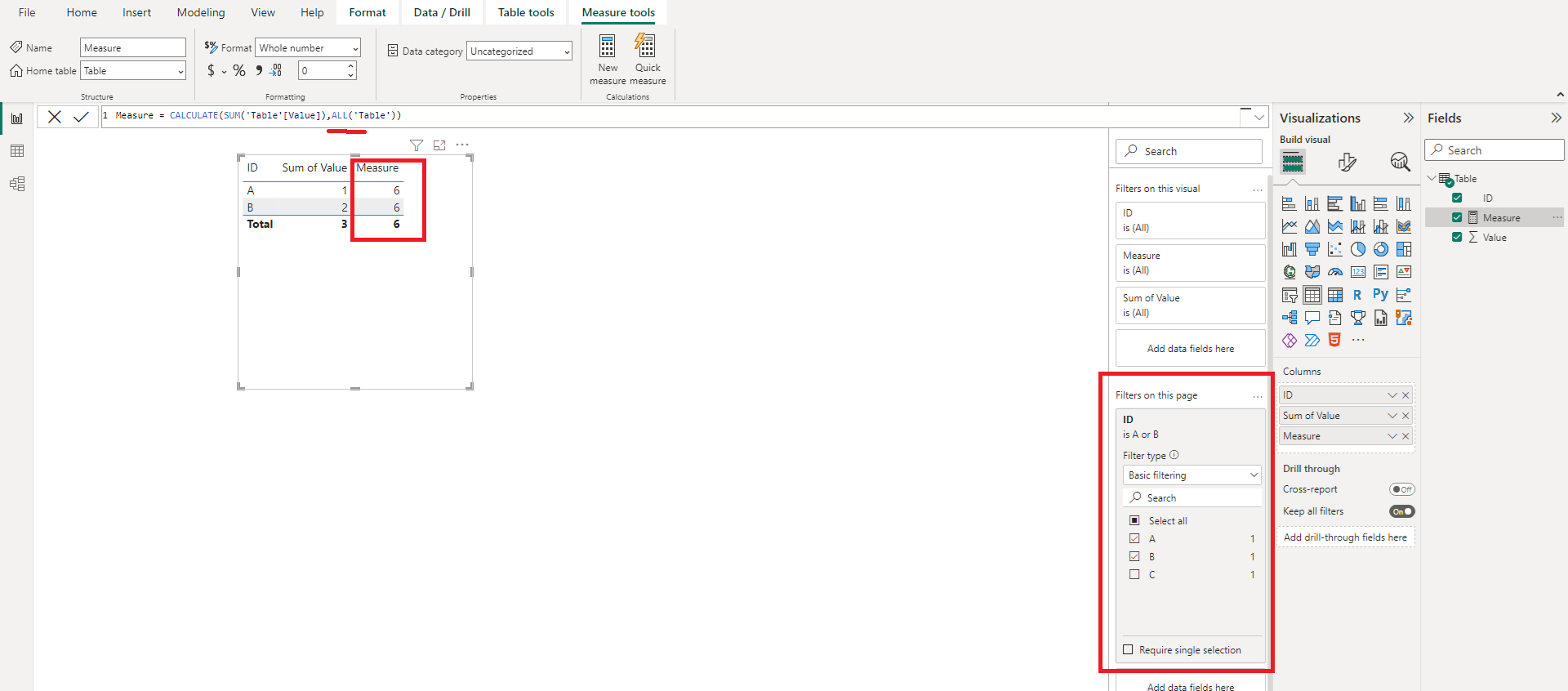Choose the Line chart visualization
Screen dimensions: 1568x691
click(x=1290, y=226)
